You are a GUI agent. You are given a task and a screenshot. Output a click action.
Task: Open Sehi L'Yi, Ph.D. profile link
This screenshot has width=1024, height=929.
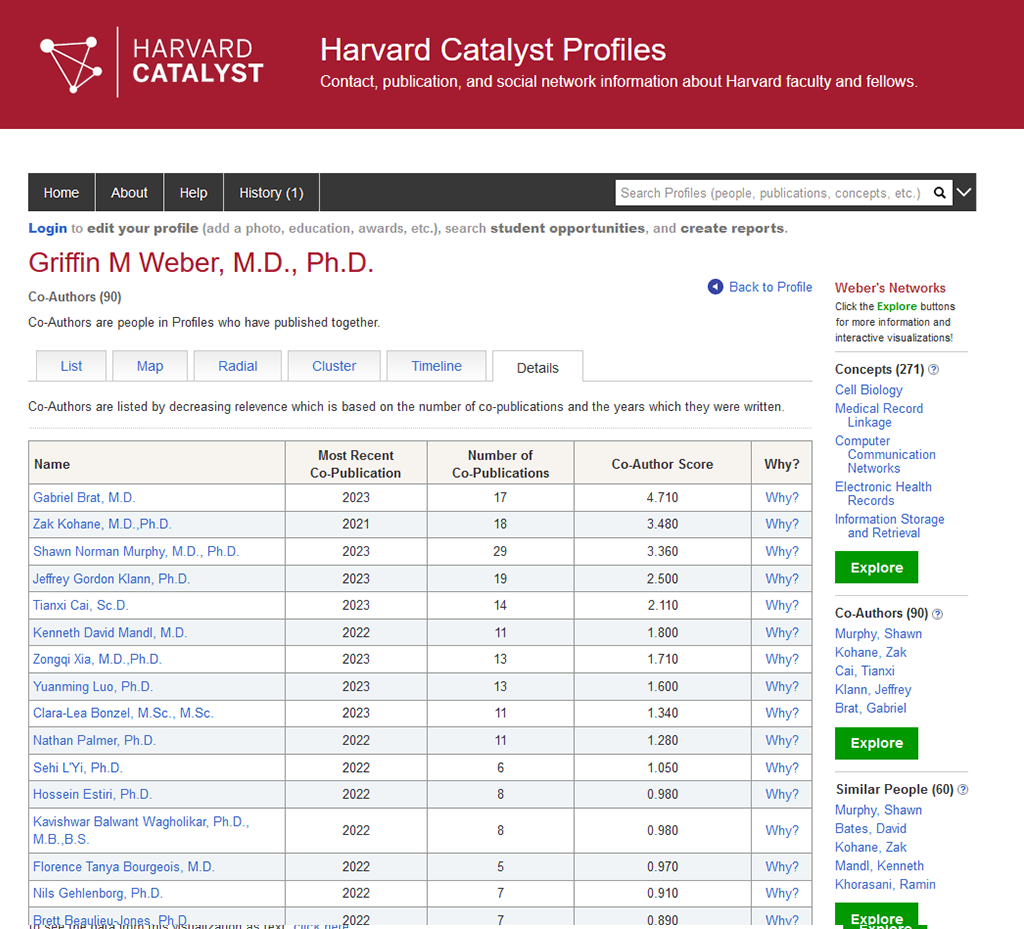(78, 768)
